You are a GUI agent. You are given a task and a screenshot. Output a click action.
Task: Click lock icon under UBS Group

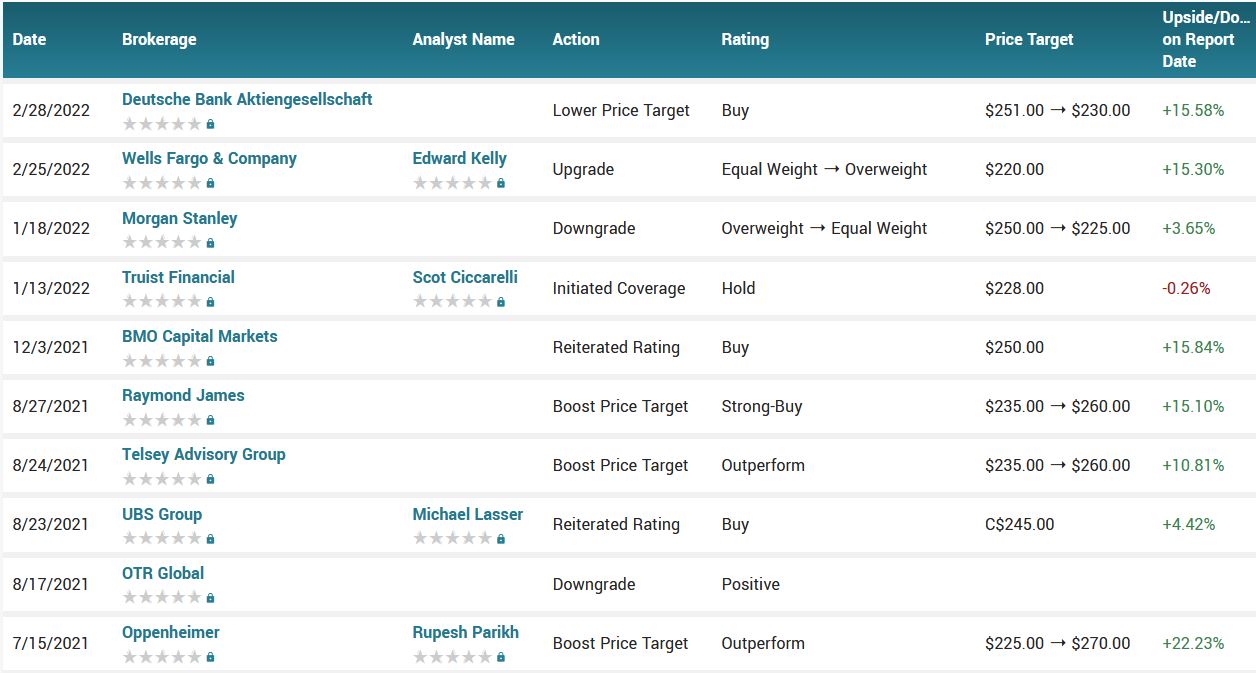[210, 539]
